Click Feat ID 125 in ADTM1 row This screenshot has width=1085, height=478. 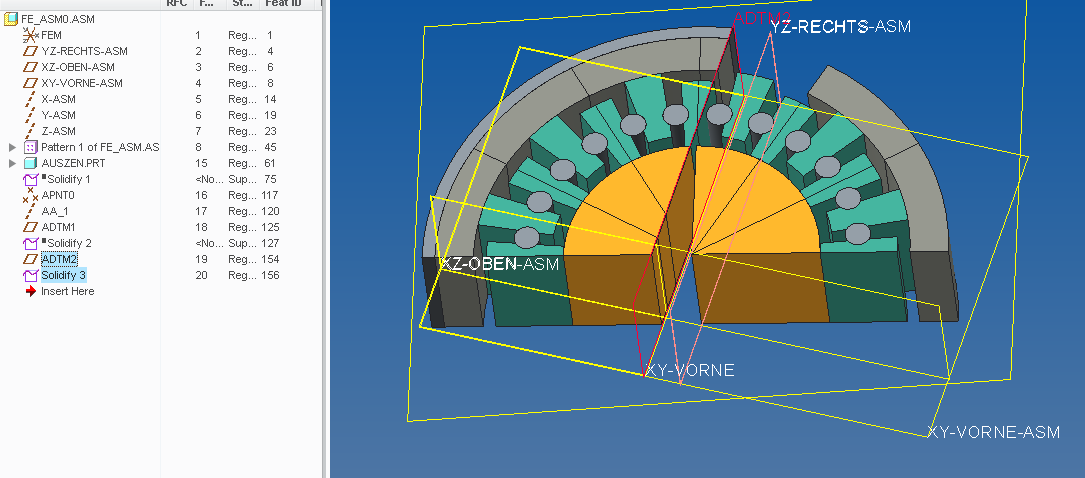pyautogui.click(x=271, y=227)
